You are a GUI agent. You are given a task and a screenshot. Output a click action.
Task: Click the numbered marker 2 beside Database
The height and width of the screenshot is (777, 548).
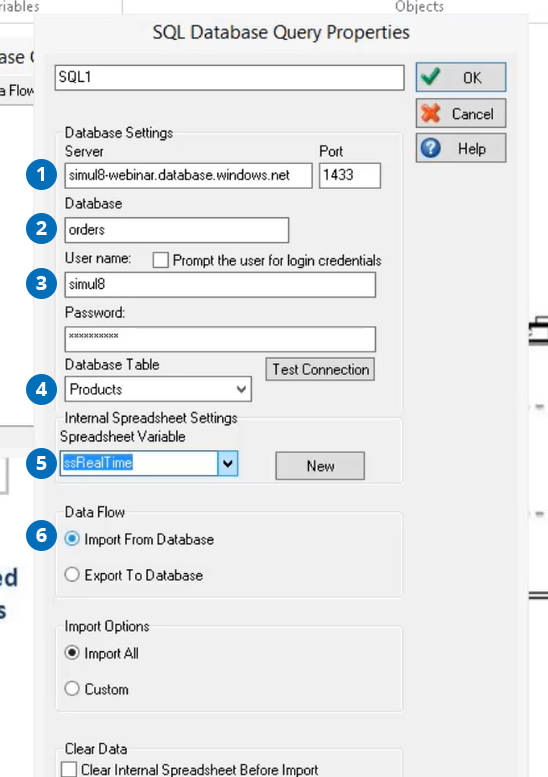(41, 228)
